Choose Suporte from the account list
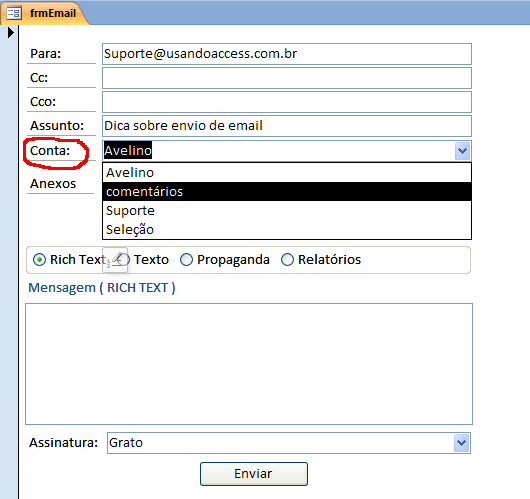This screenshot has width=530, height=499. pyautogui.click(x=287, y=211)
